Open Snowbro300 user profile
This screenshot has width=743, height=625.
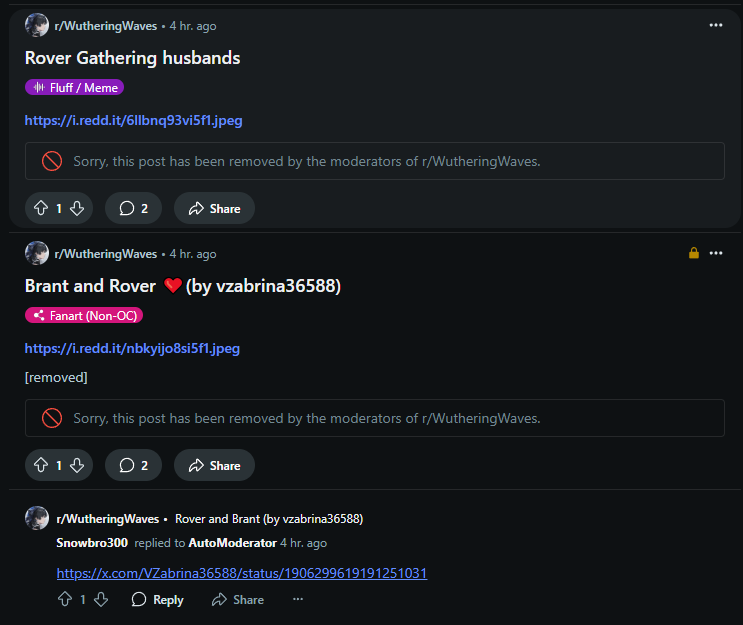(92, 543)
